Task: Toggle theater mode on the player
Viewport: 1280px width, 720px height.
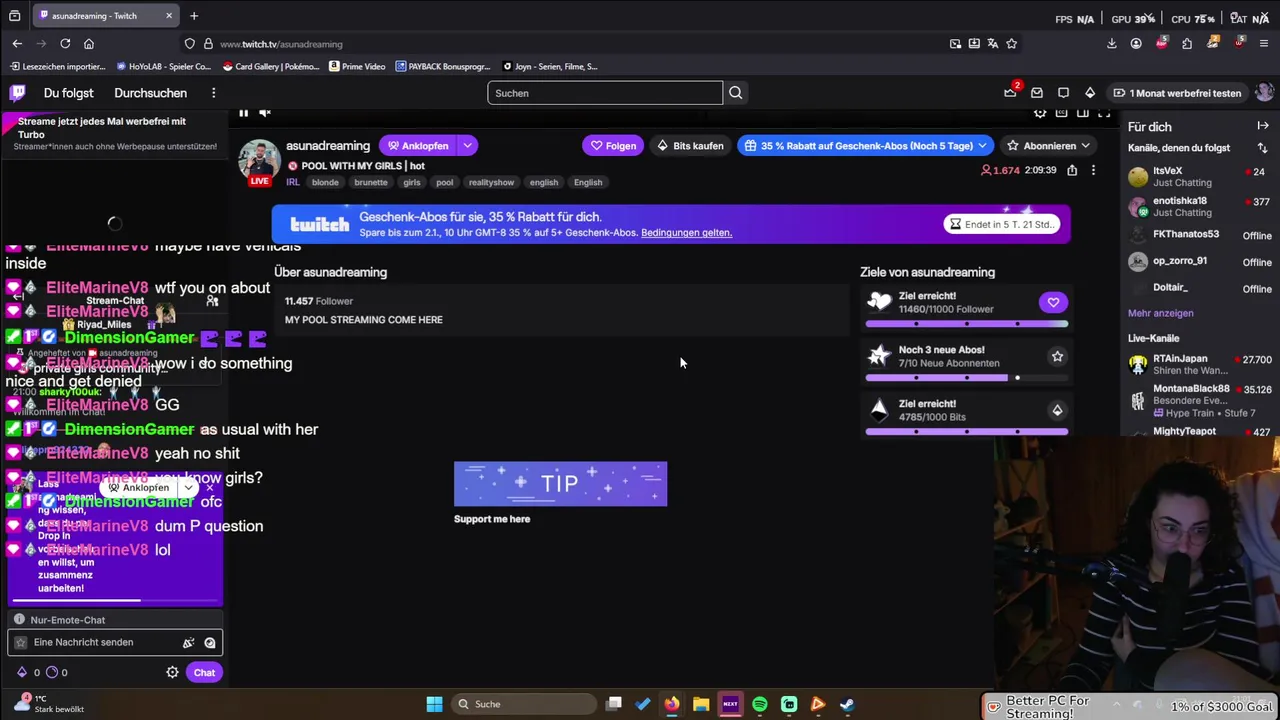Action: pyautogui.click(x=1082, y=113)
